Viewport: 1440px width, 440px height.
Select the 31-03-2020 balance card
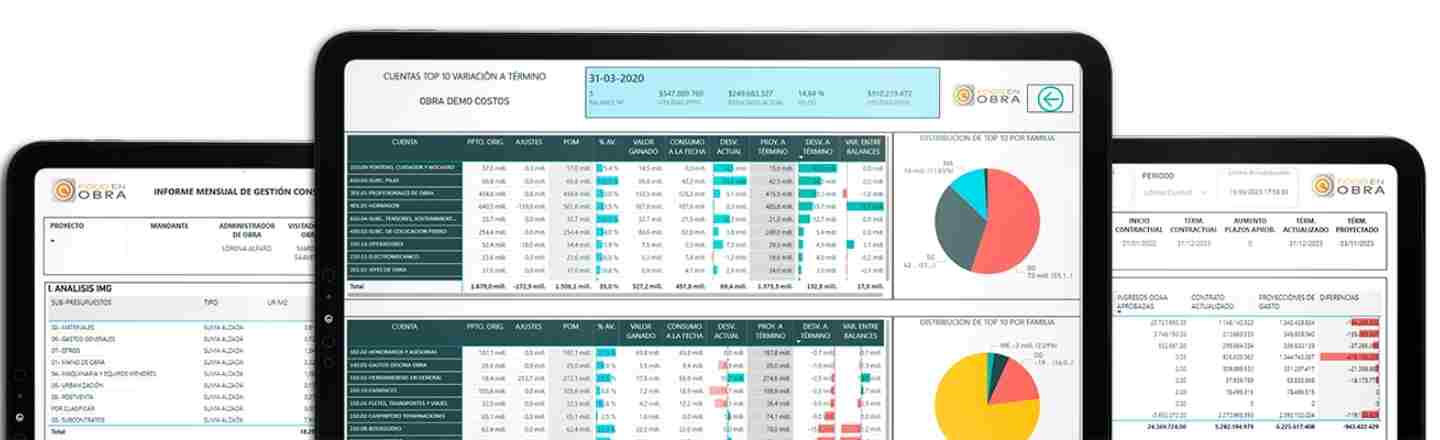pos(762,92)
